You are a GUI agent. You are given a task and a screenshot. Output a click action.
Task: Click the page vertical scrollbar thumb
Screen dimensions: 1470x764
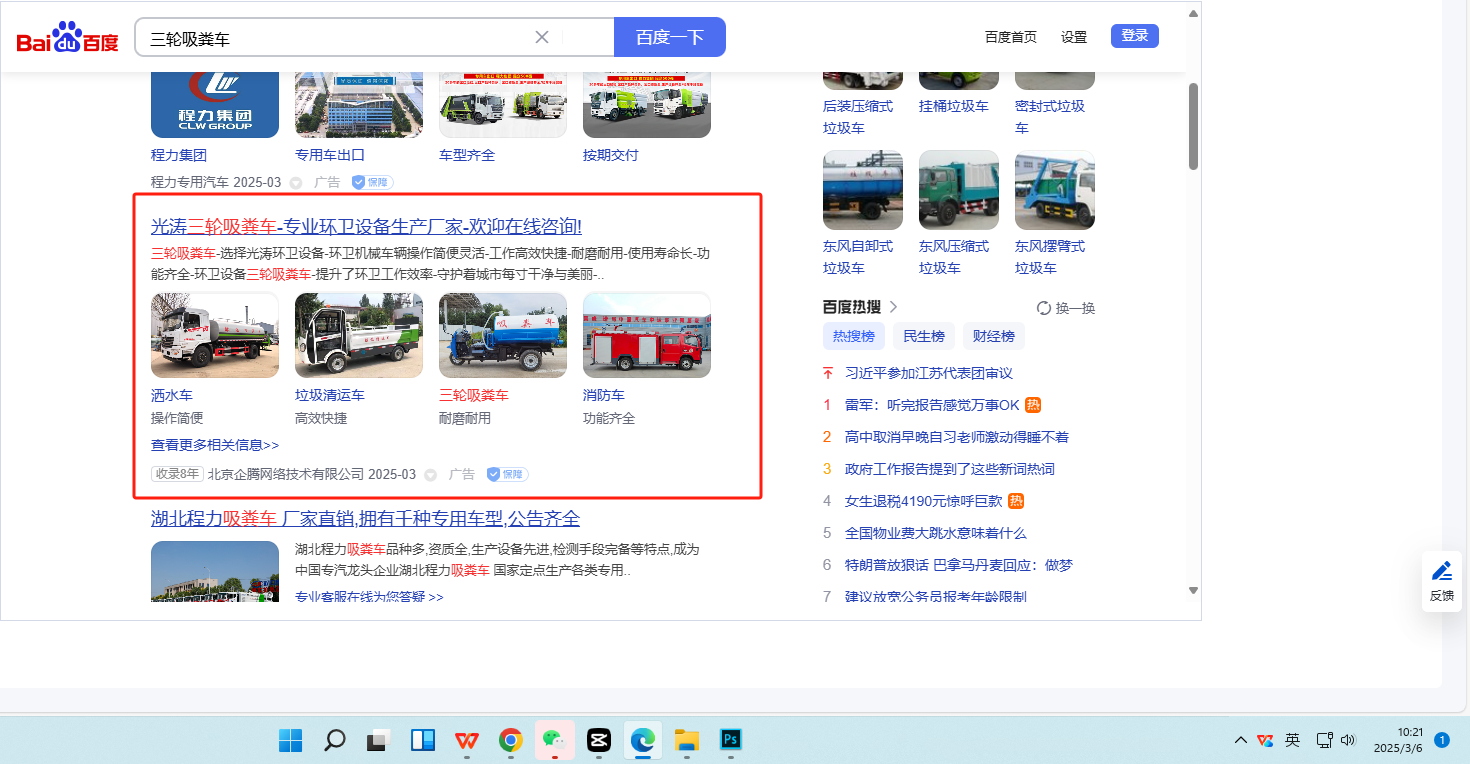[x=1193, y=126]
